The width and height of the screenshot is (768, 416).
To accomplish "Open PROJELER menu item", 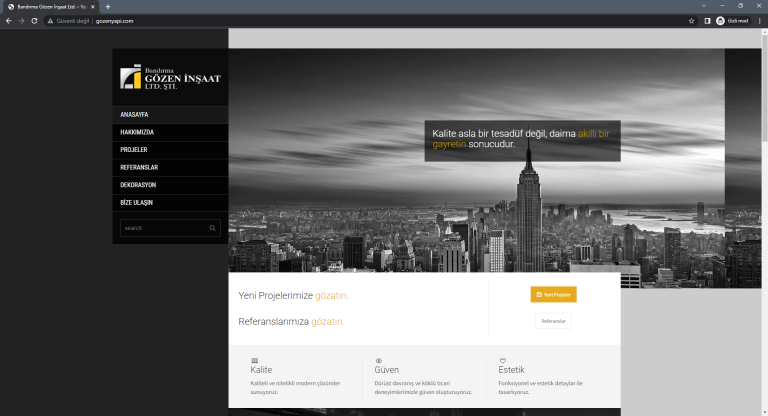I will (x=170, y=150).
